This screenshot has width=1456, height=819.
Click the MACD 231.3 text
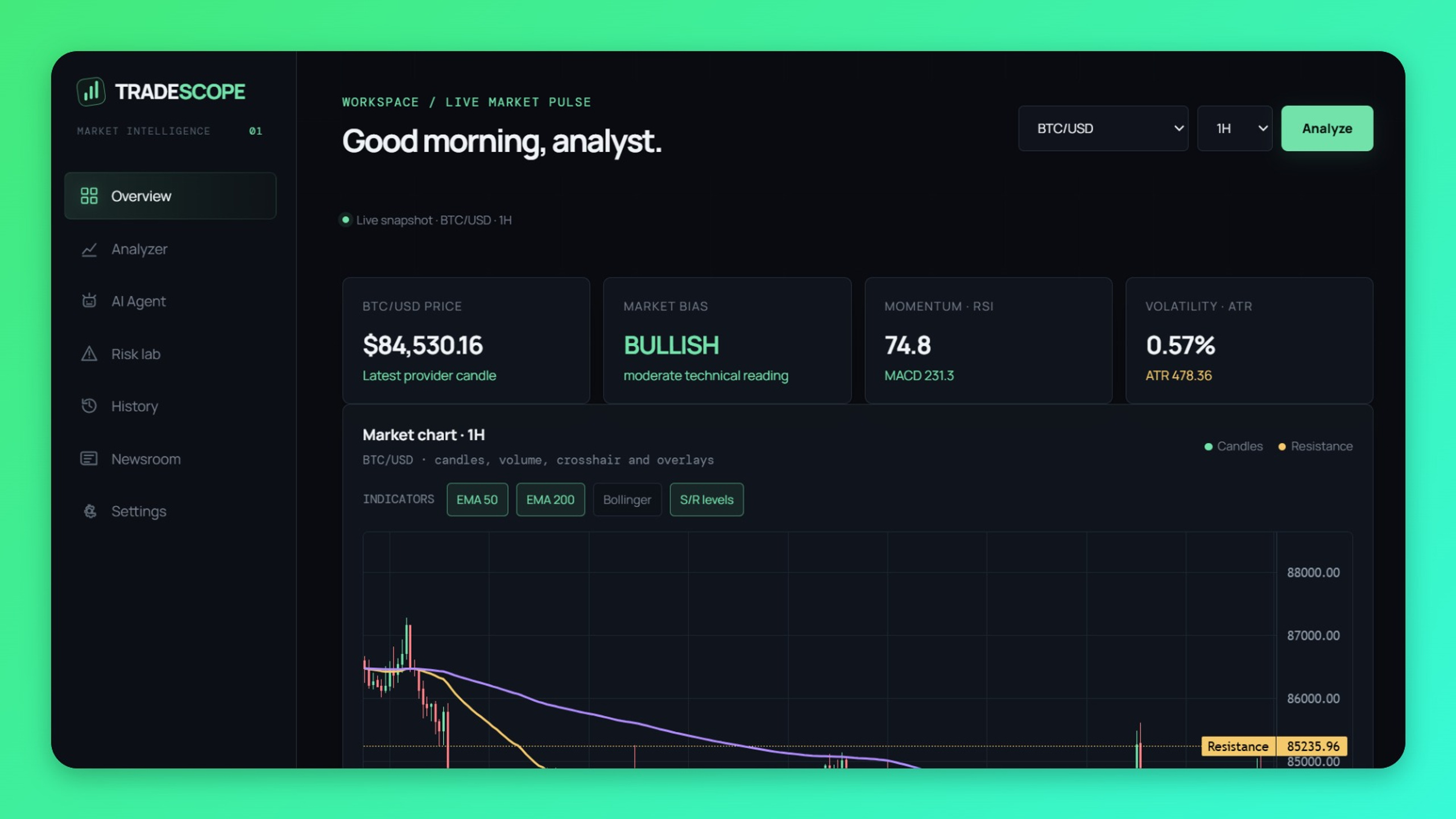coord(919,375)
